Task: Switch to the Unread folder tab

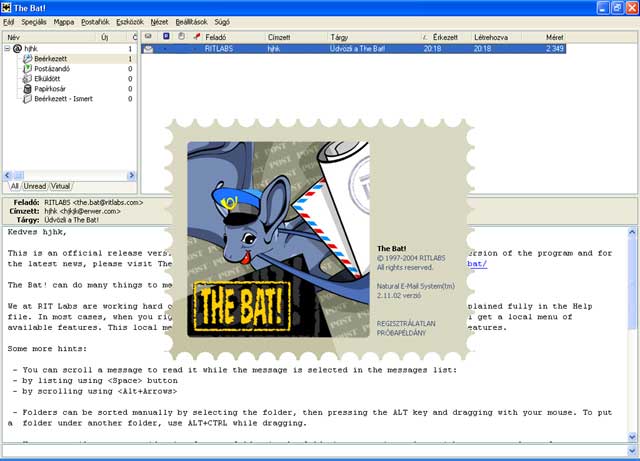Action: point(34,186)
